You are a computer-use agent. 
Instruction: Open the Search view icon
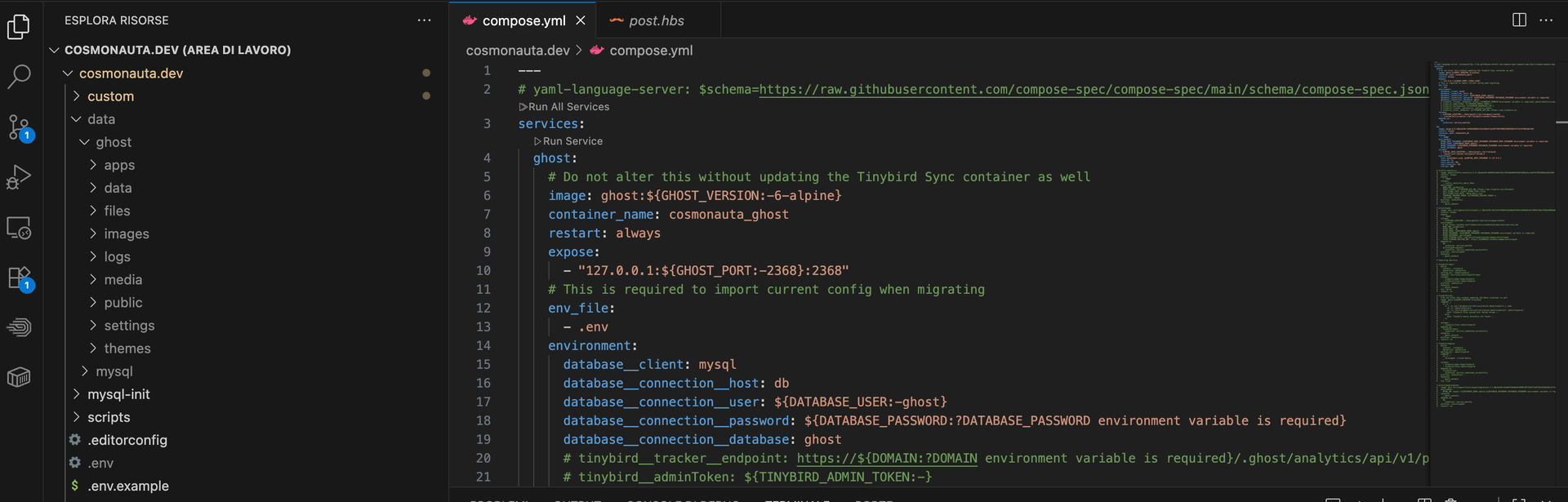[19, 77]
